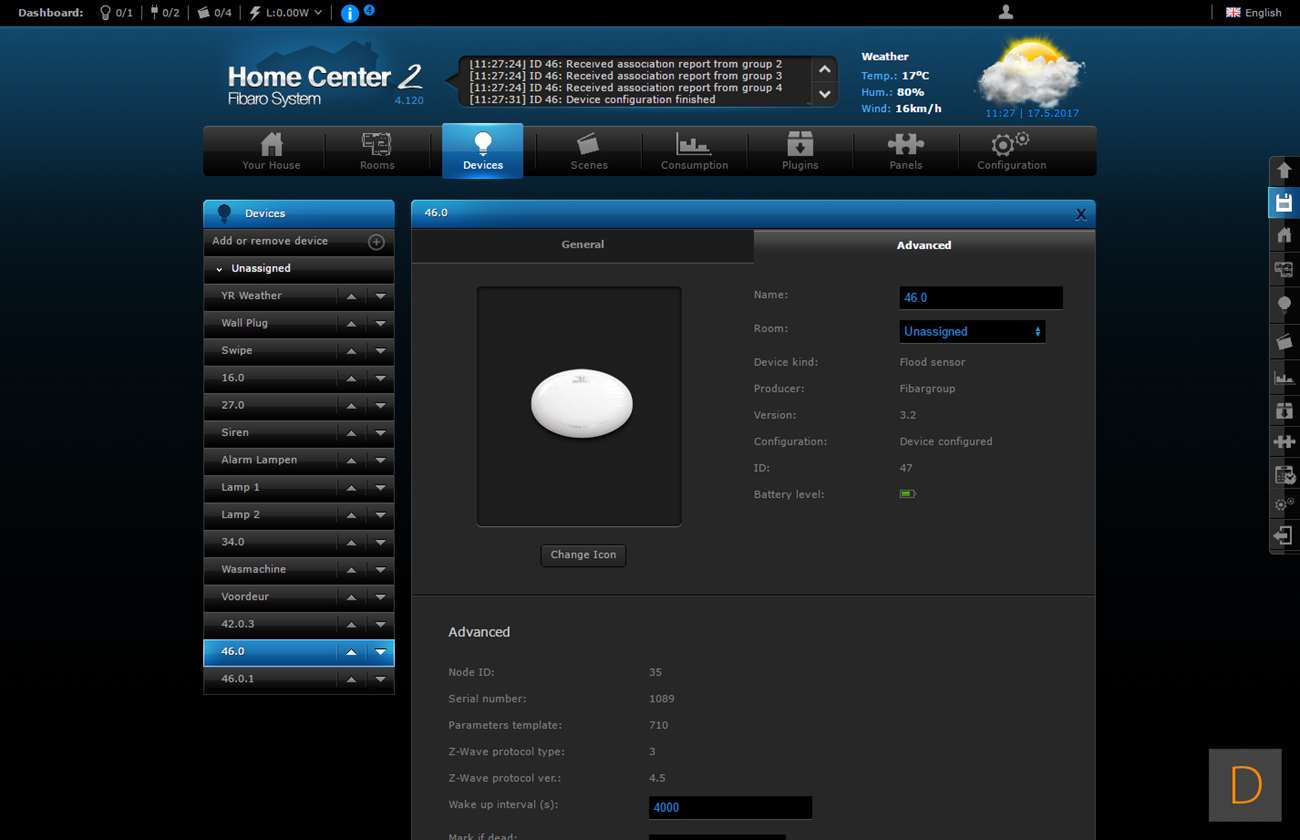Screen dimensions: 1300x840
Task: Click the Devices panel header bulb icon
Action: 224,213
